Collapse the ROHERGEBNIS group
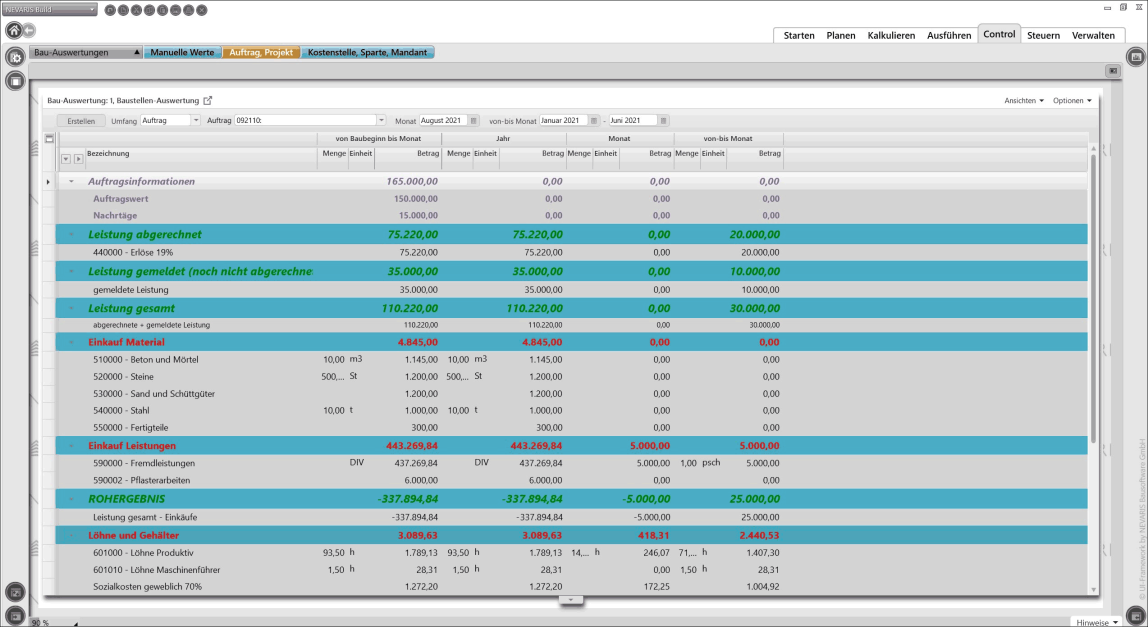 point(72,499)
